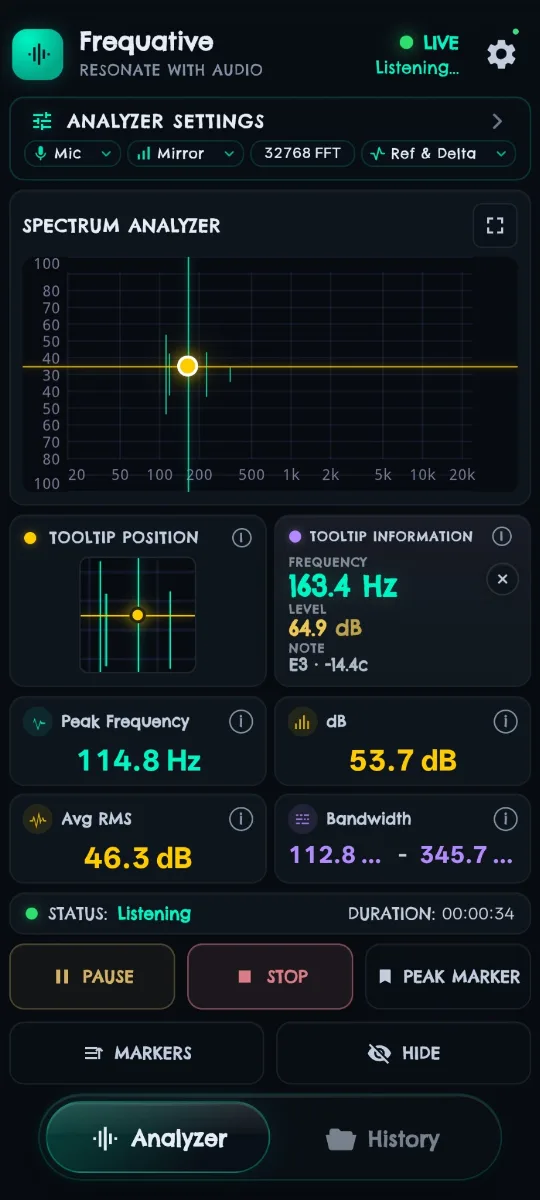This screenshot has height=1200, width=540.
Task: Enter fullscreen for the spectrum analyzer
Action: pos(495,225)
